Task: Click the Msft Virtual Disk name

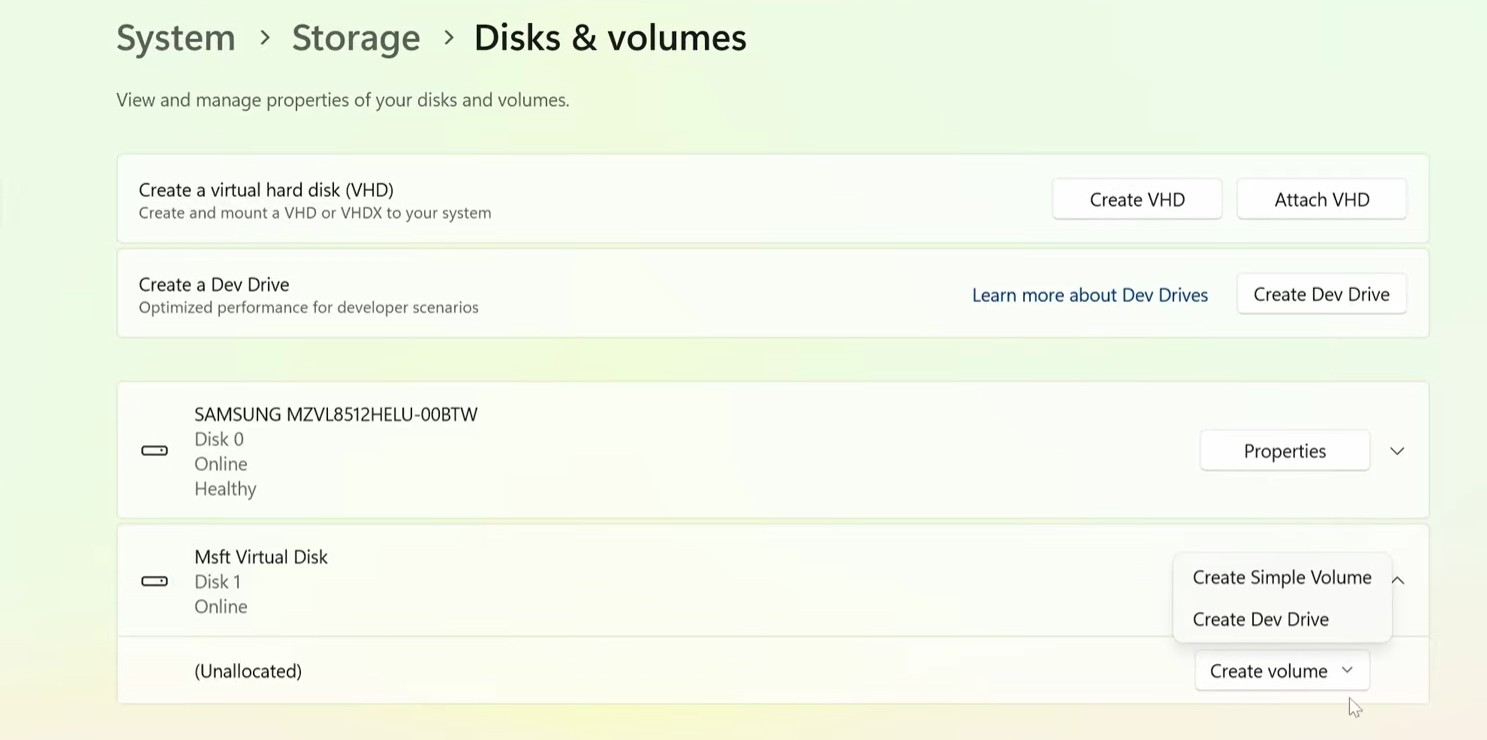Action: (261, 557)
